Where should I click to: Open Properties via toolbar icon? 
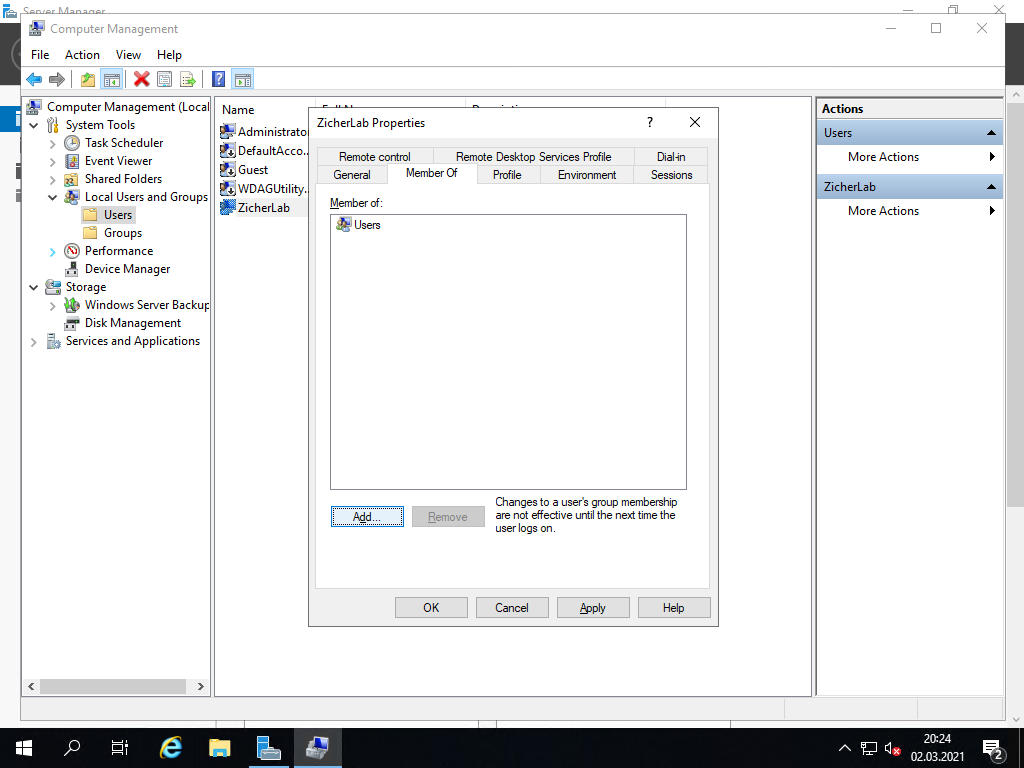[164, 80]
